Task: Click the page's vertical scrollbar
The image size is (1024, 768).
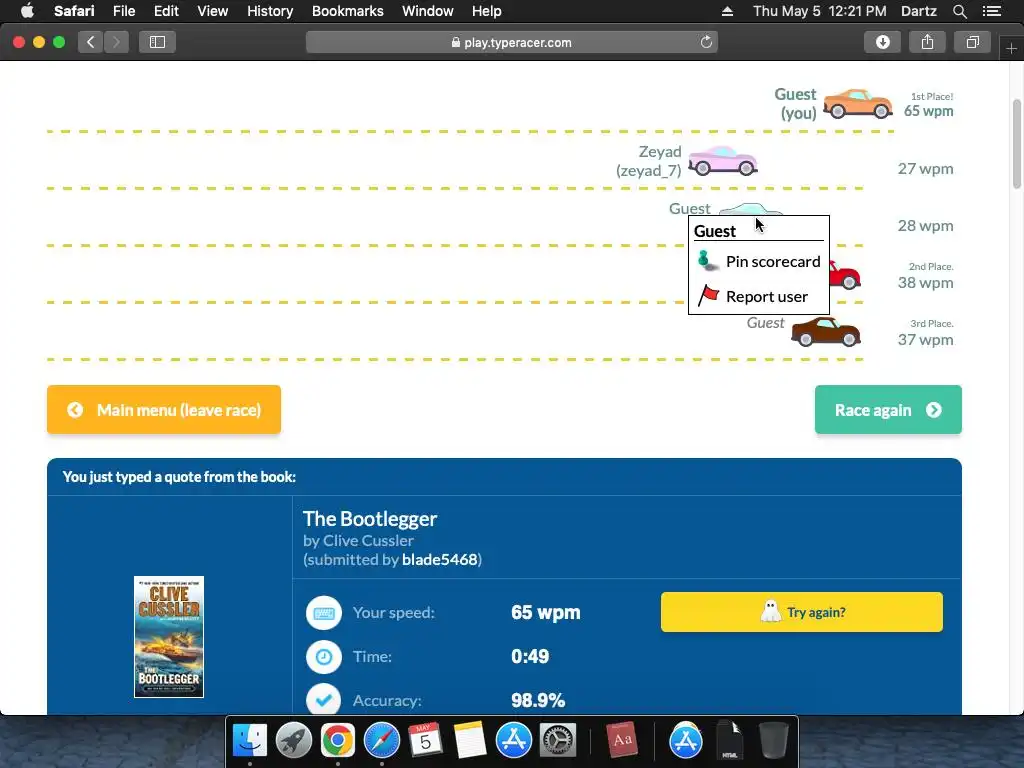Action: (x=1017, y=144)
